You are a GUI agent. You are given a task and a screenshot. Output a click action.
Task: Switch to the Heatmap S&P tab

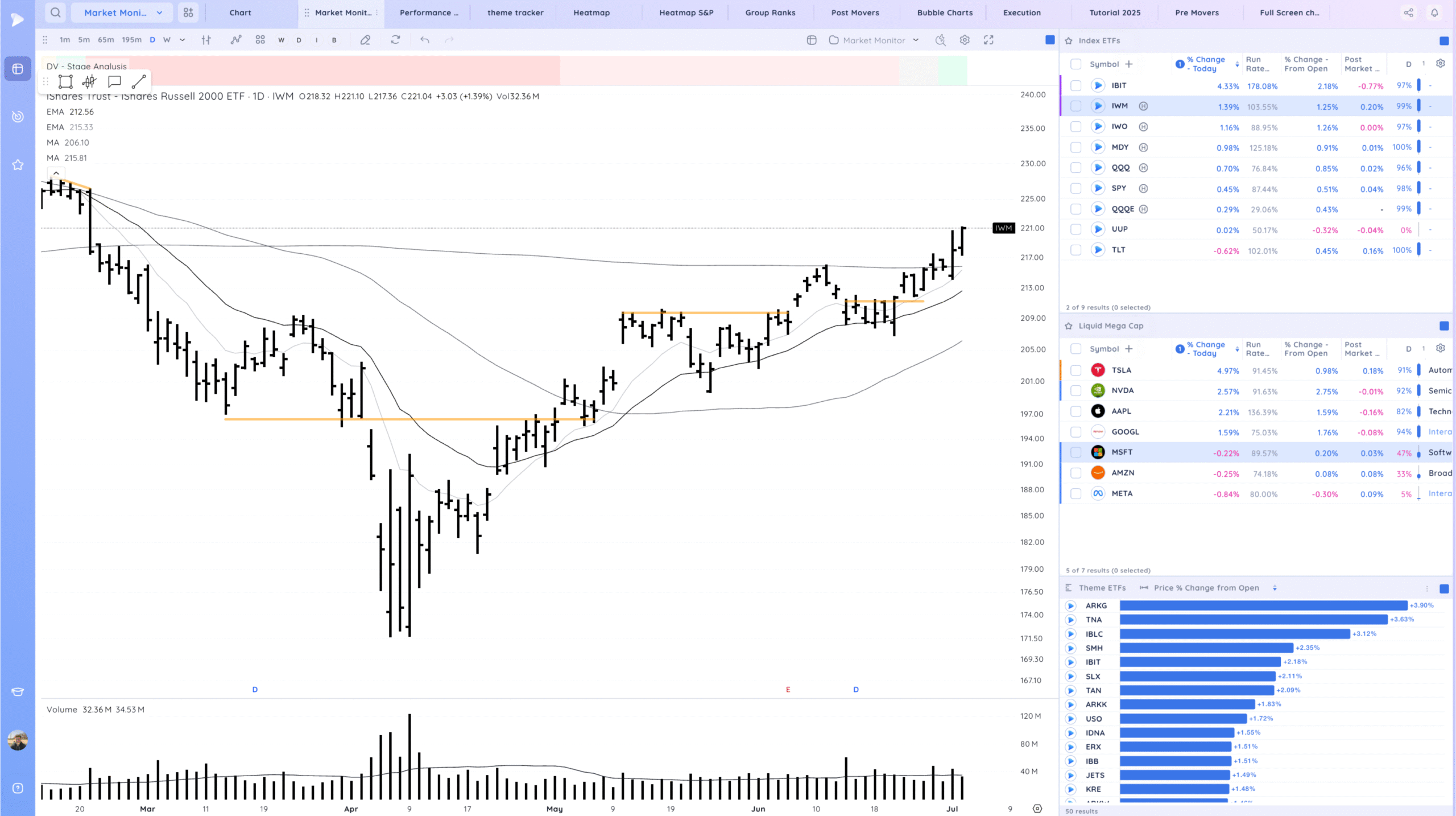pyautogui.click(x=686, y=13)
